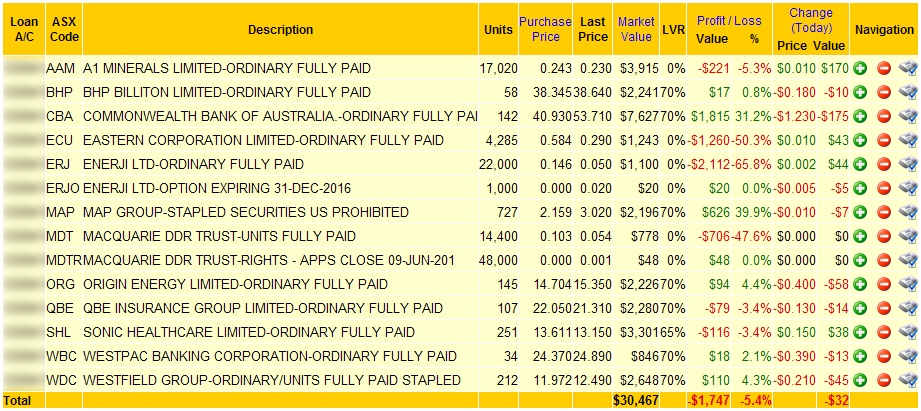
Task: Click the red minus icon for CBA
Action: pos(884,116)
